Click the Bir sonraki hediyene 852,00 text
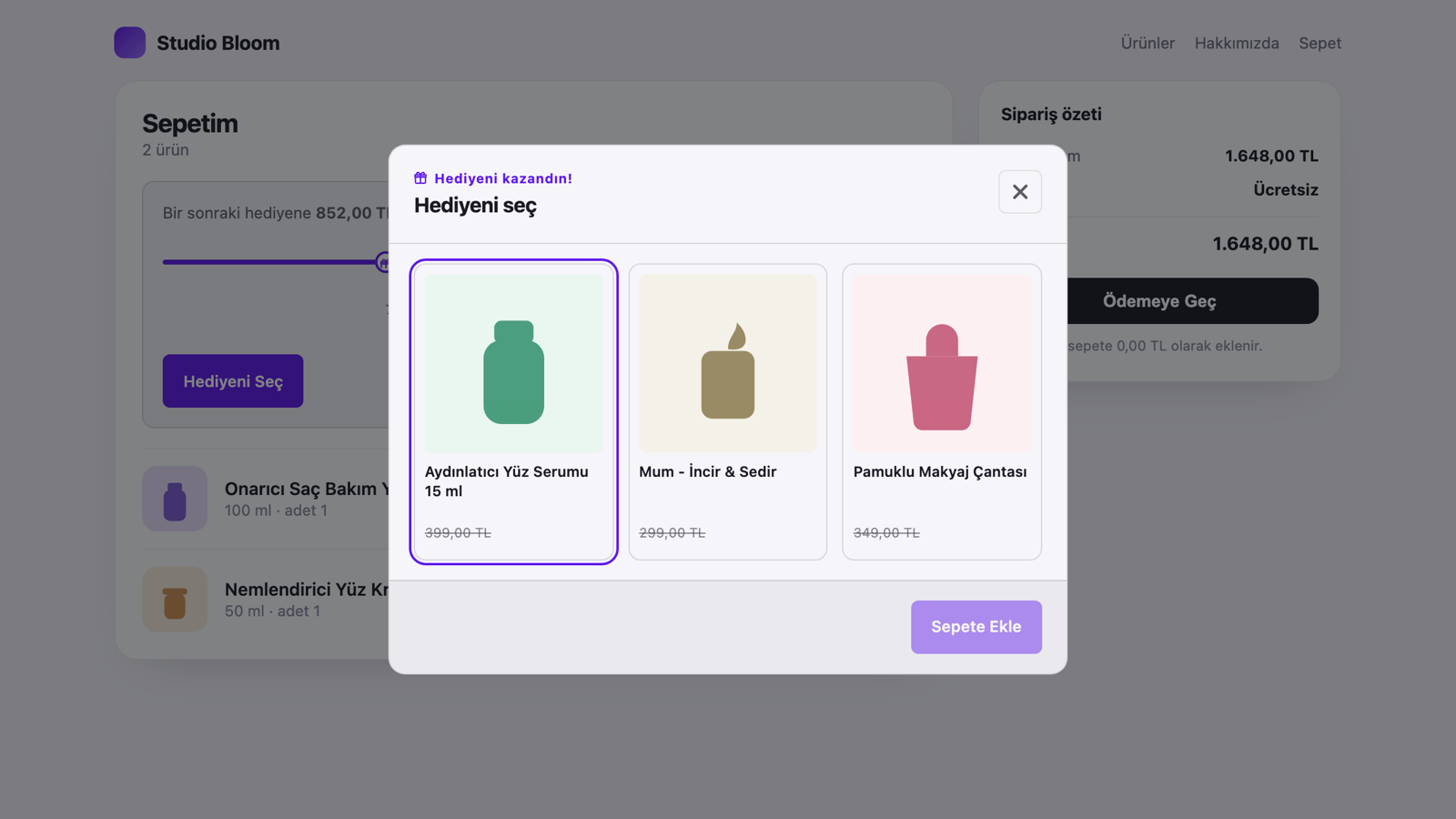 click(x=276, y=213)
